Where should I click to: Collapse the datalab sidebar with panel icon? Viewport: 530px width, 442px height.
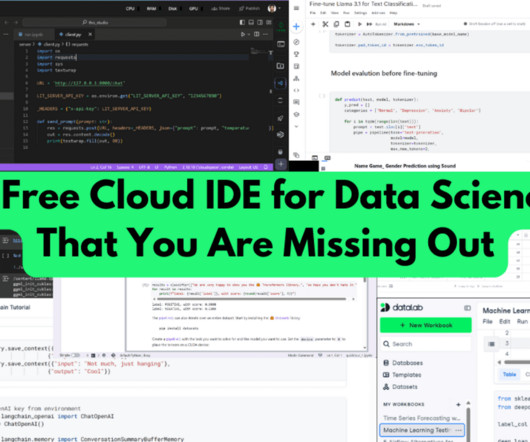467,308
